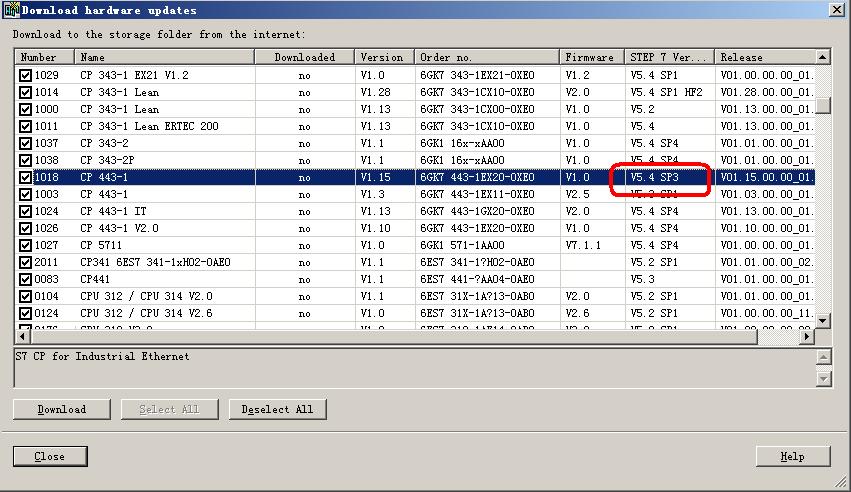Uncheck the checkbox for item 1037
This screenshot has height=492, width=851.
[x=26, y=143]
